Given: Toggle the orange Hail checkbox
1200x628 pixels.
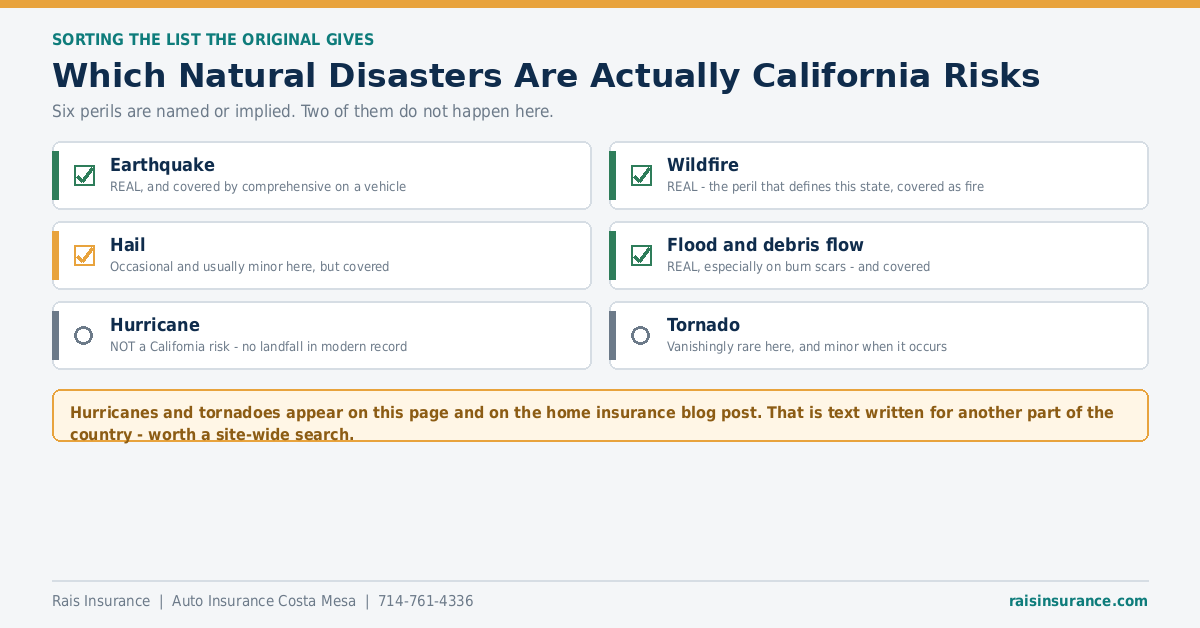Looking at the screenshot, I should click(x=84, y=255).
